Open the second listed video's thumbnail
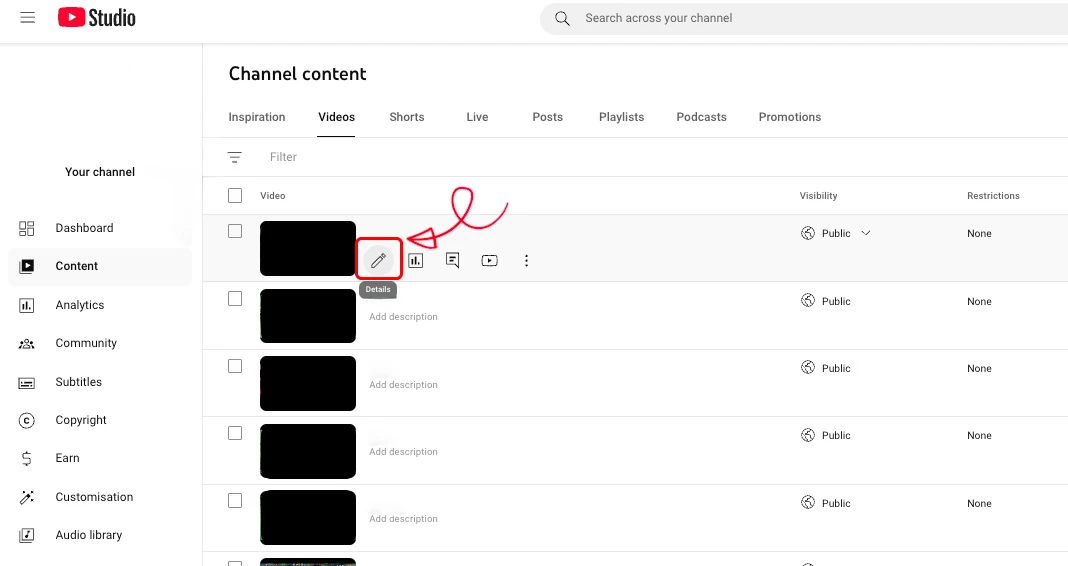 point(308,316)
